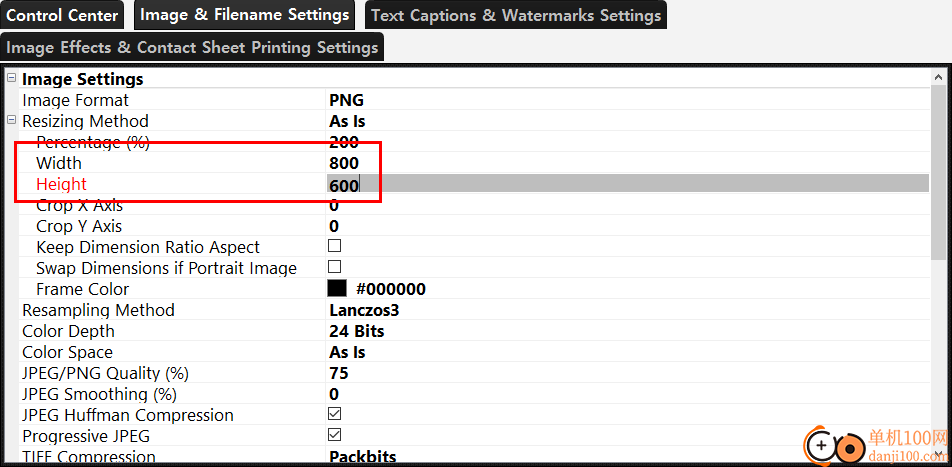Open Image Effects & Contact Sheet tab

click(x=192, y=47)
